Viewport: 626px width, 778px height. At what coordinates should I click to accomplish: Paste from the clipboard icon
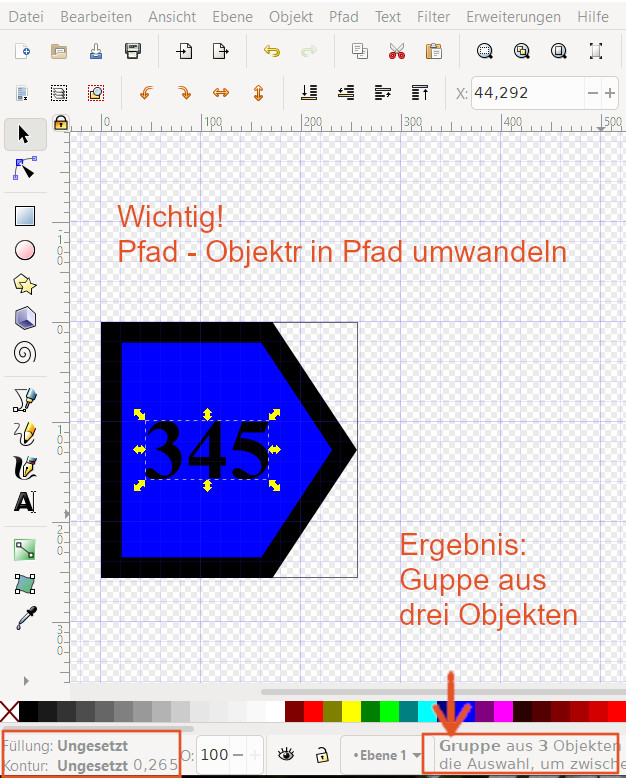coord(434,51)
